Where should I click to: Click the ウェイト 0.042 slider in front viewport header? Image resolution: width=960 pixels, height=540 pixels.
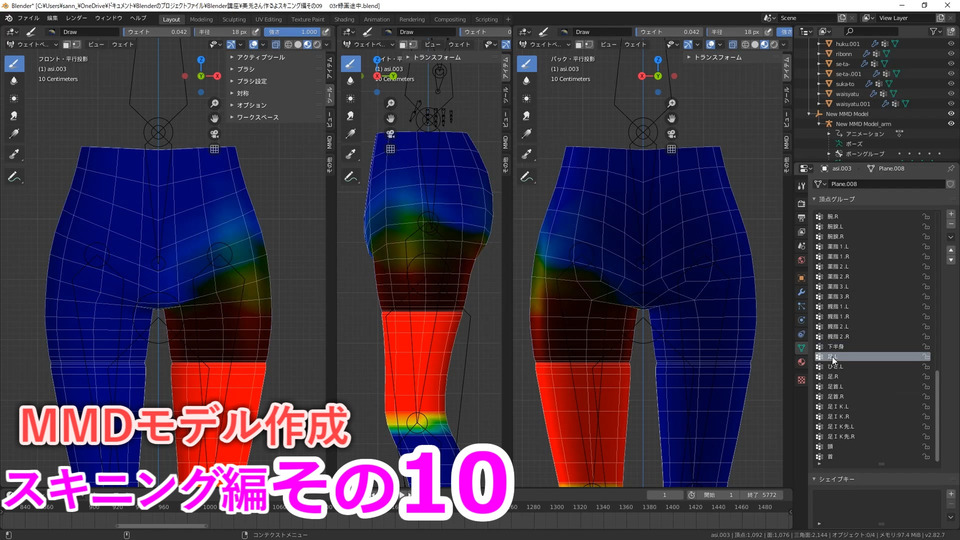(157, 32)
